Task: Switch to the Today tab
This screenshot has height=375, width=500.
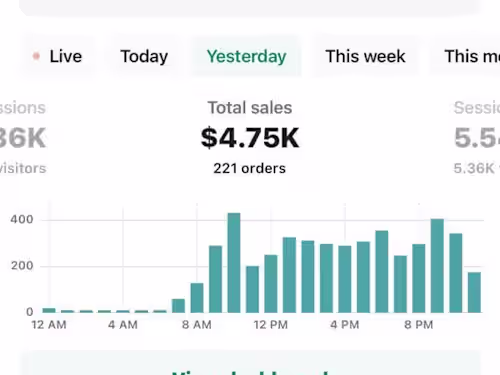Action: (x=144, y=56)
